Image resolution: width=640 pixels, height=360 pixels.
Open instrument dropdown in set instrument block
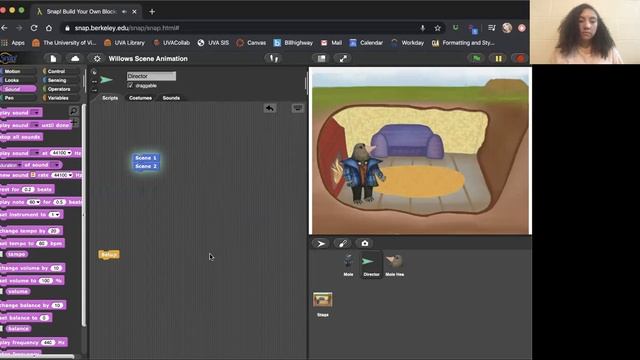(x=58, y=215)
